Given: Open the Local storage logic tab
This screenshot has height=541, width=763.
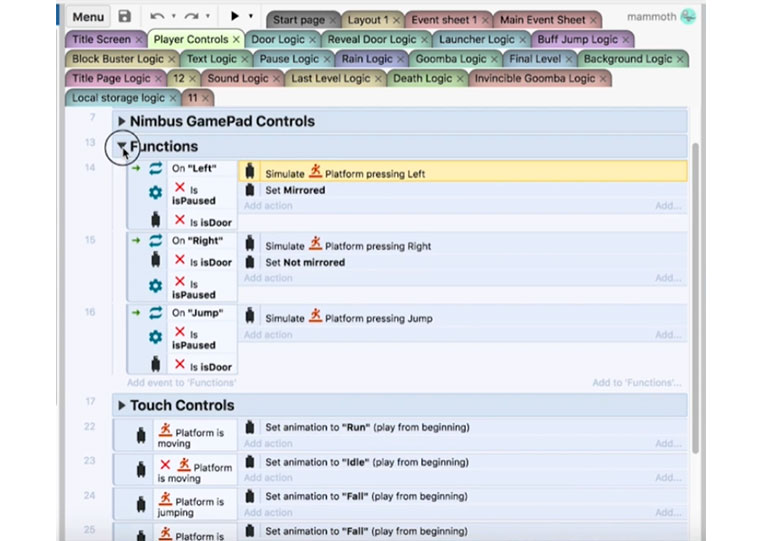Looking at the screenshot, I should 118,98.
